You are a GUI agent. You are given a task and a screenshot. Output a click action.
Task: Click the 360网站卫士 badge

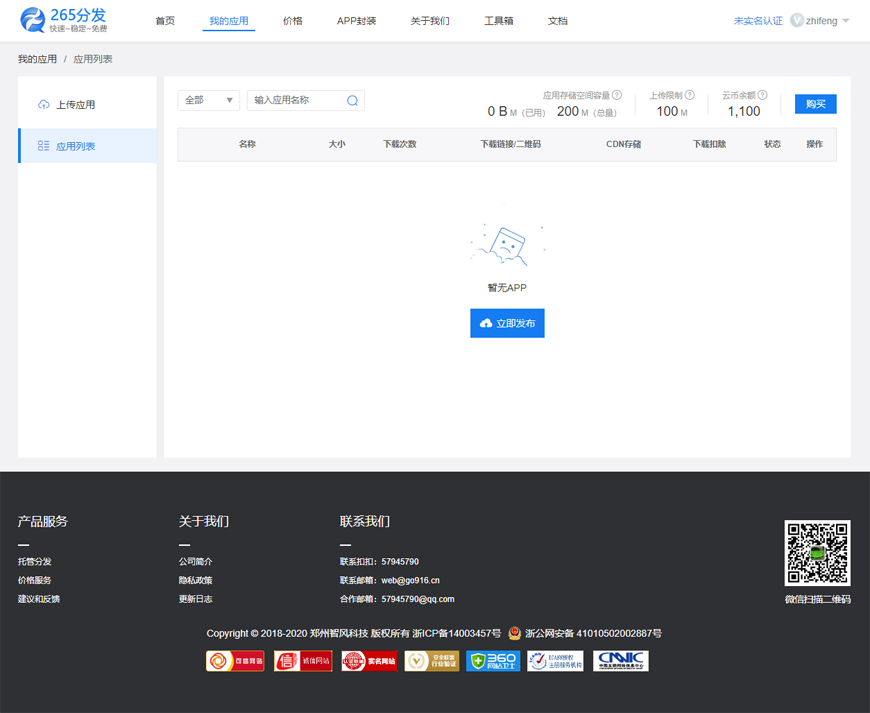pos(493,661)
